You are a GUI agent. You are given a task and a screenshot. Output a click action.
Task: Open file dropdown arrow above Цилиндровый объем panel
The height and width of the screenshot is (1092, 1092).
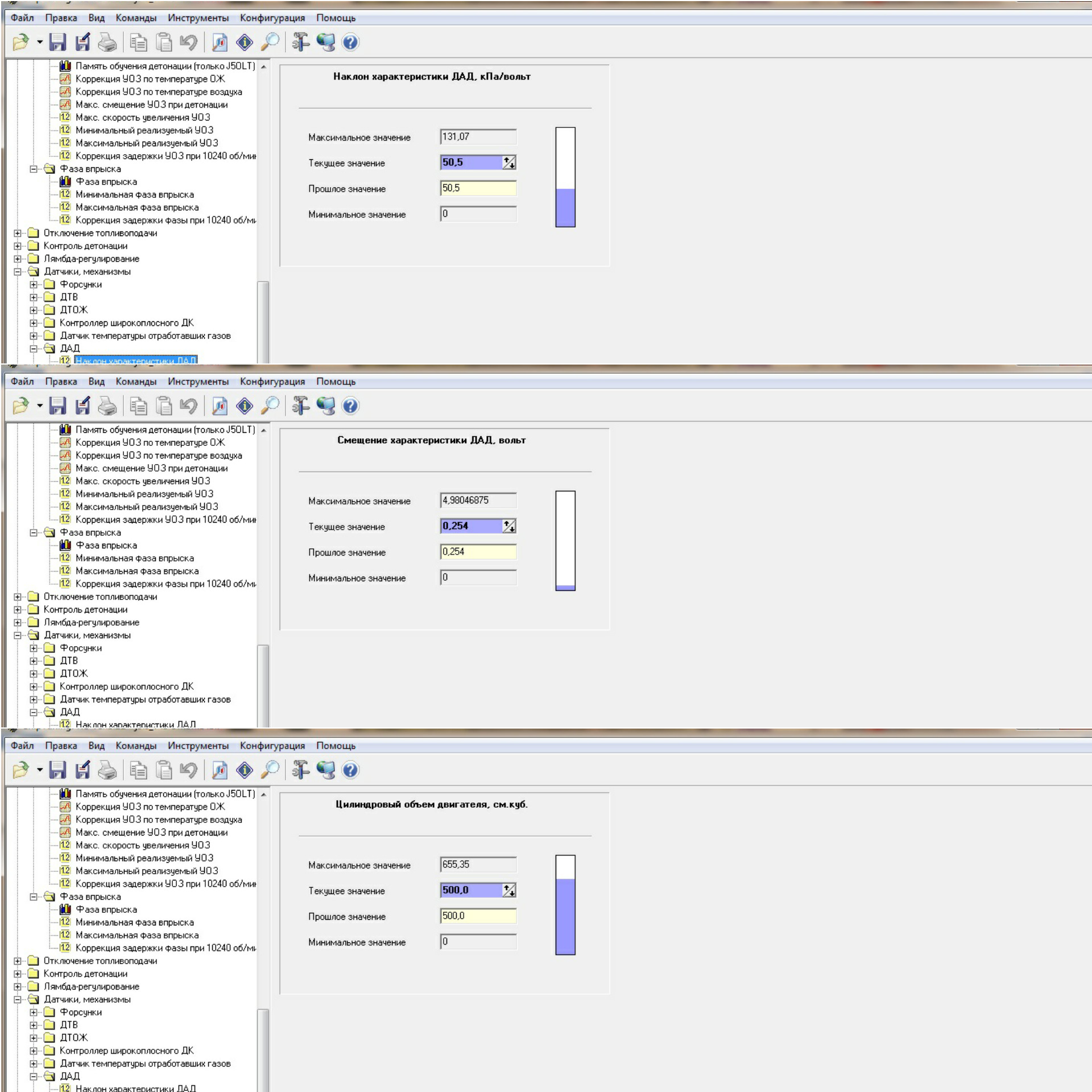(40, 770)
